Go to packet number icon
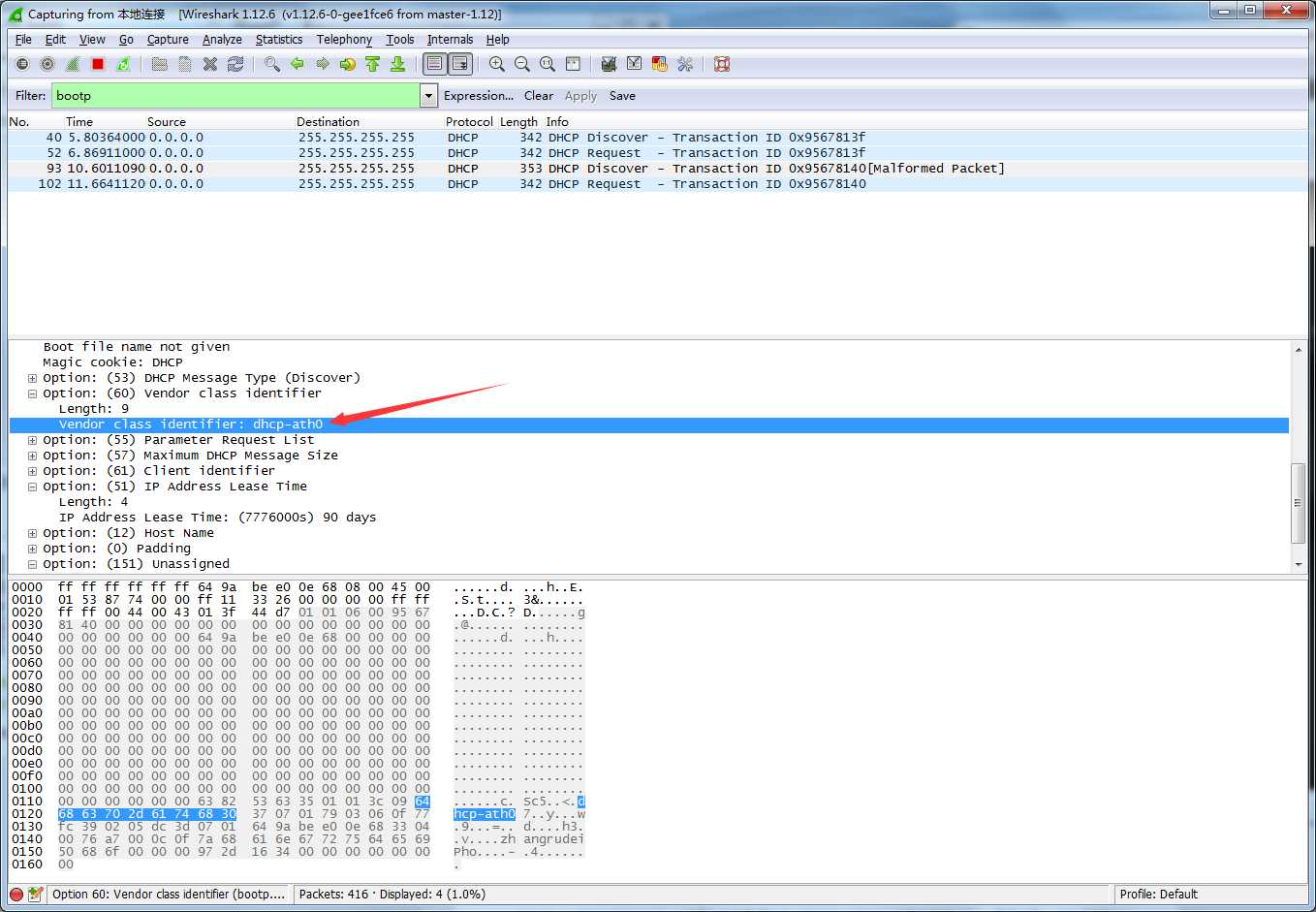Viewport: 1316px width, 912px height. [x=348, y=64]
